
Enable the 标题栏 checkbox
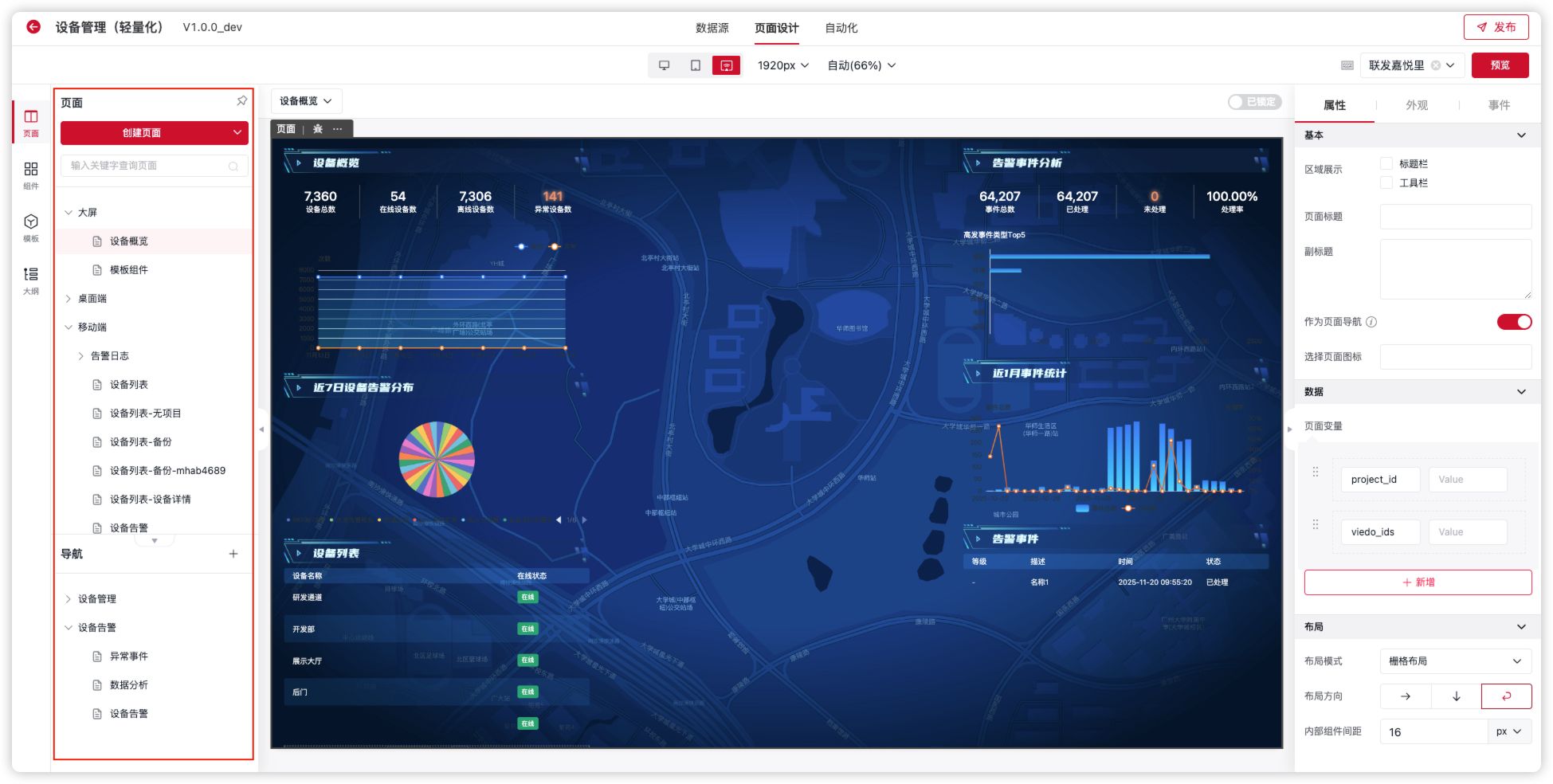tap(1386, 163)
